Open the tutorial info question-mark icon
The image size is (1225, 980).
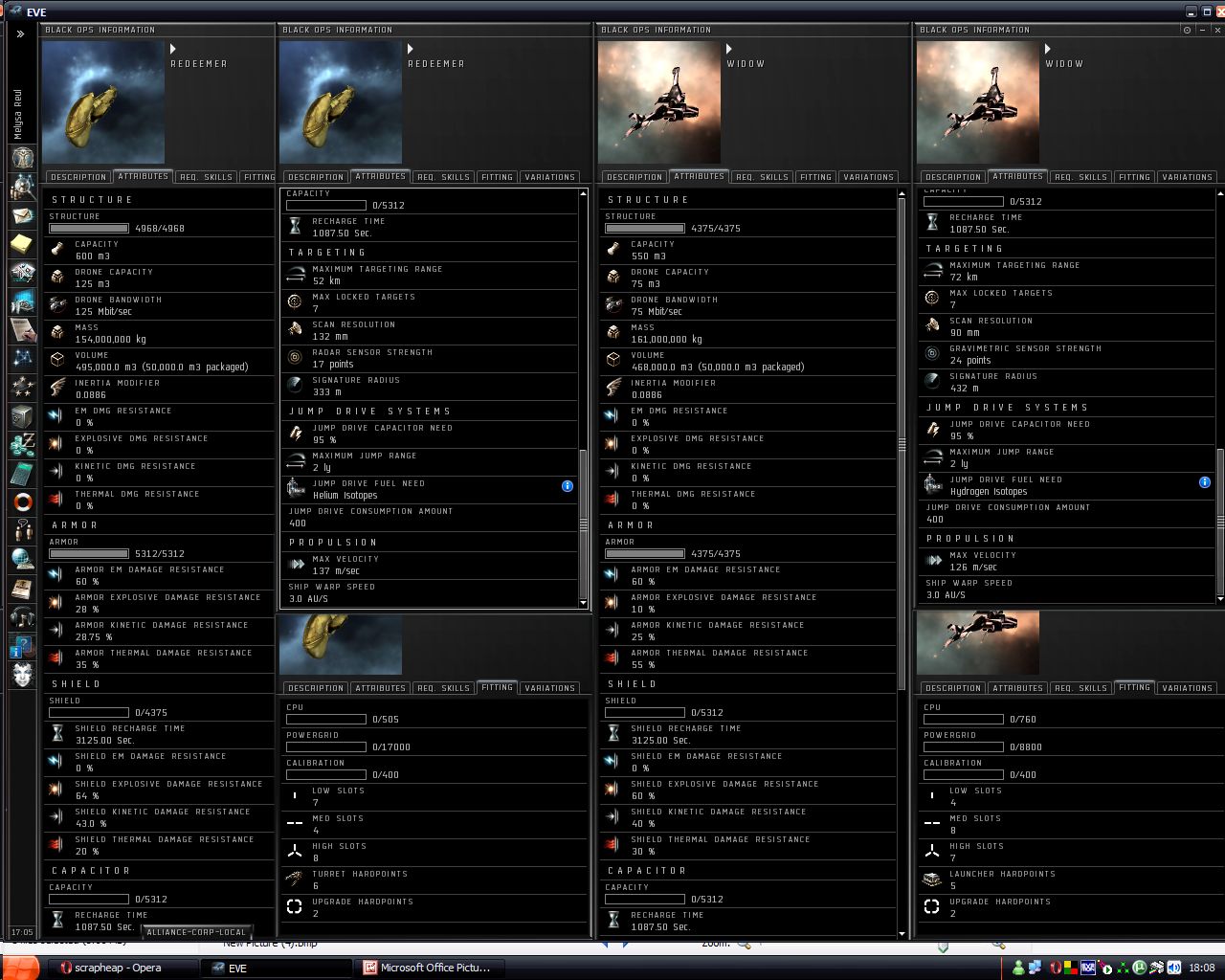(23, 646)
